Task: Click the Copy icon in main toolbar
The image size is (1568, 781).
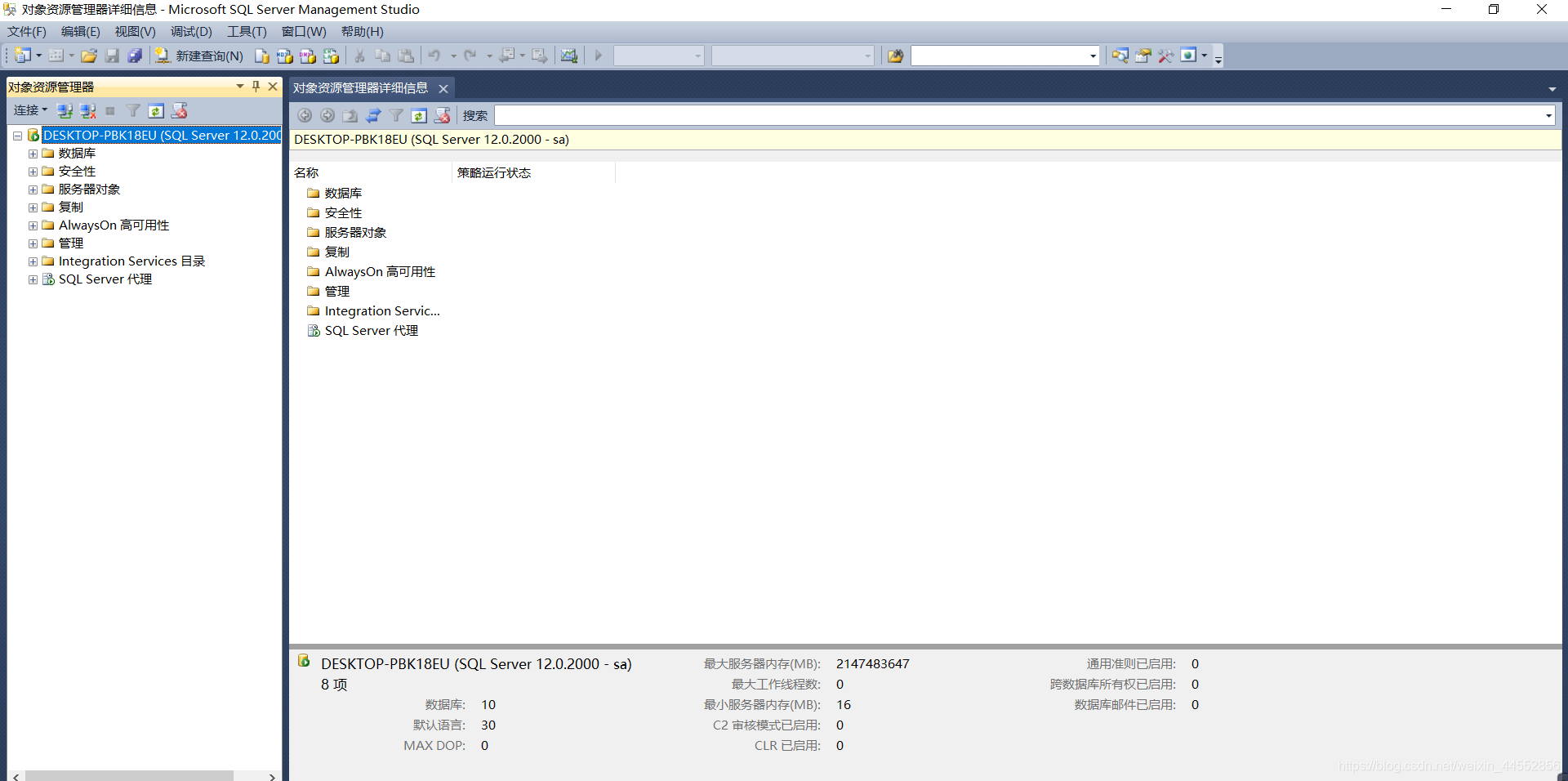Action: pos(382,56)
